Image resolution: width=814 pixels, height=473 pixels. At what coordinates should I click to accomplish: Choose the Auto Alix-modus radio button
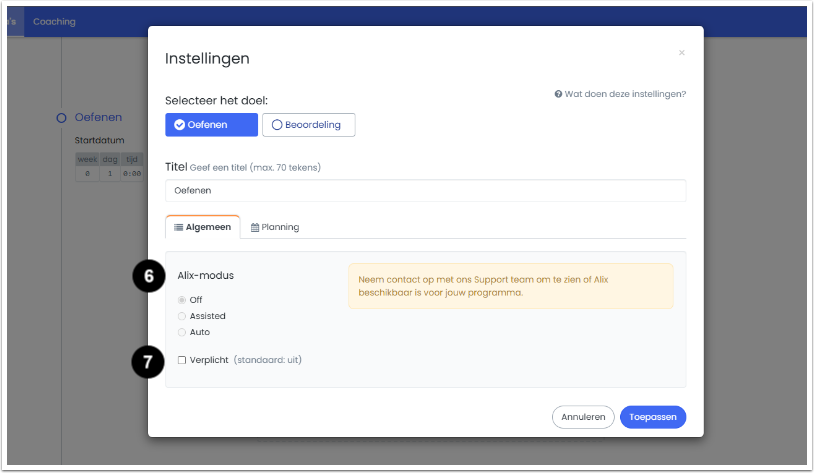182,332
